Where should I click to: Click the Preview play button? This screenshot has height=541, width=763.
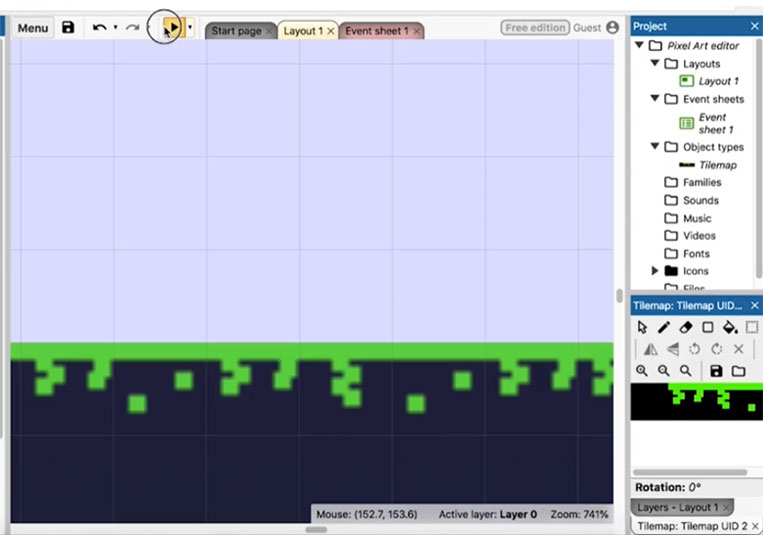pyautogui.click(x=174, y=27)
